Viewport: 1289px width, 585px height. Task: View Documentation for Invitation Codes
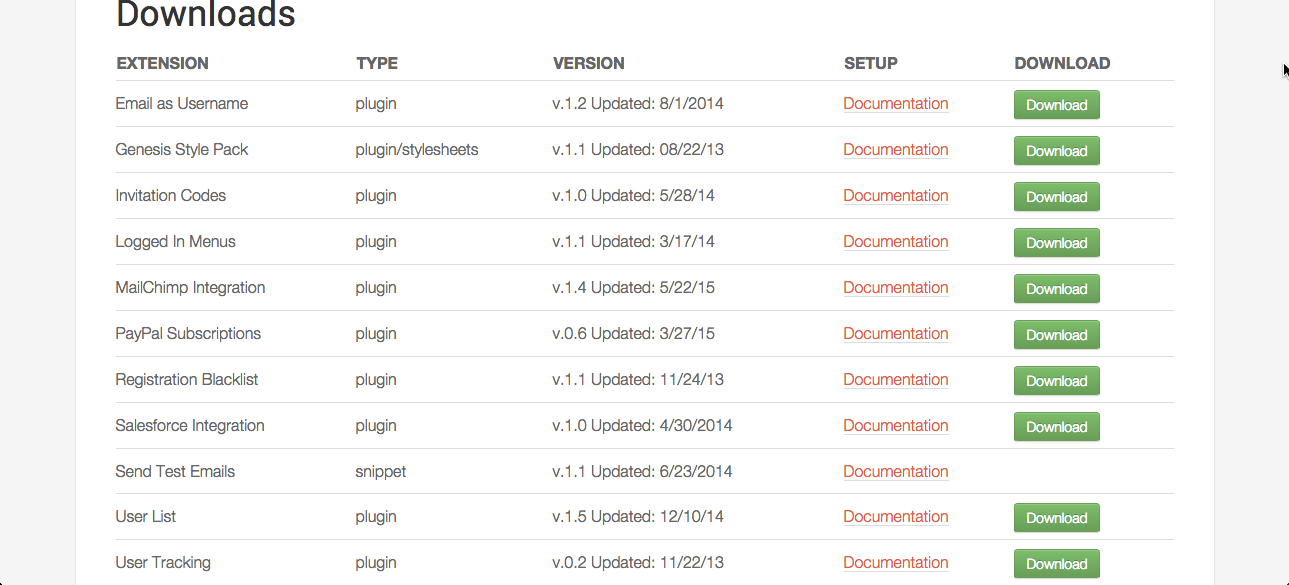coord(895,196)
